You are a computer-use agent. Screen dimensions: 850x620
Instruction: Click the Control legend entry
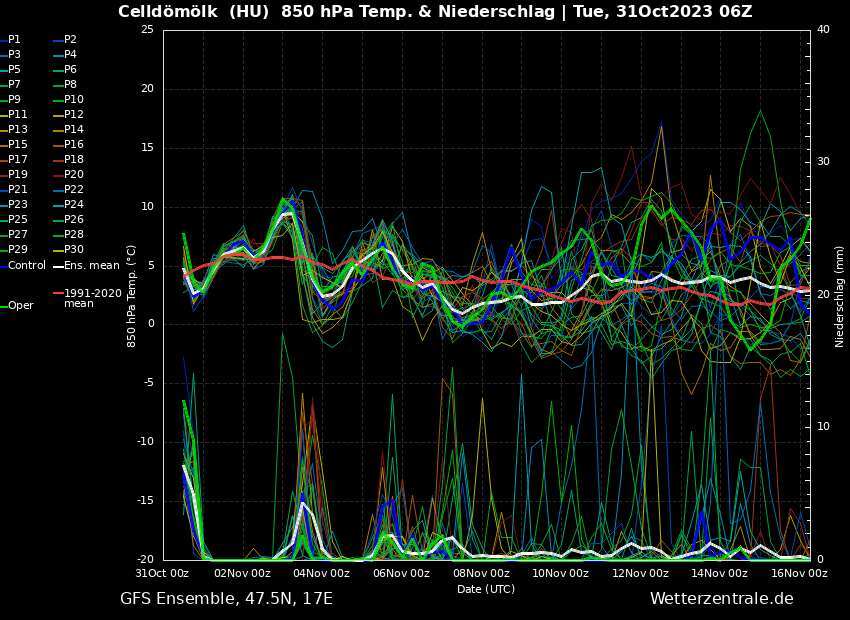click(27, 266)
